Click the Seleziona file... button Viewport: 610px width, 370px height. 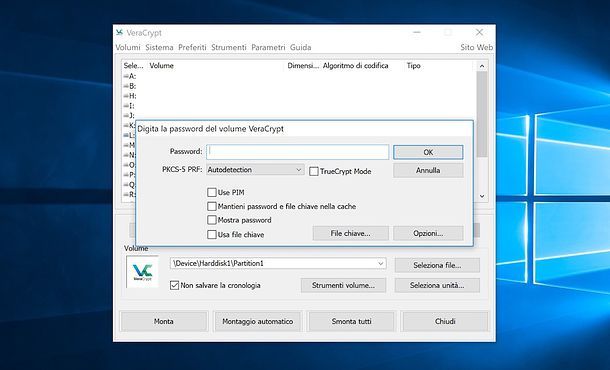tap(437, 265)
